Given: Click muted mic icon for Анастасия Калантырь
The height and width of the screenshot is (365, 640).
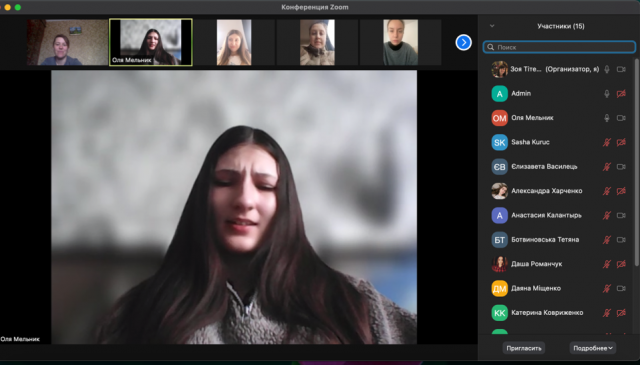Looking at the screenshot, I should click(x=607, y=216).
